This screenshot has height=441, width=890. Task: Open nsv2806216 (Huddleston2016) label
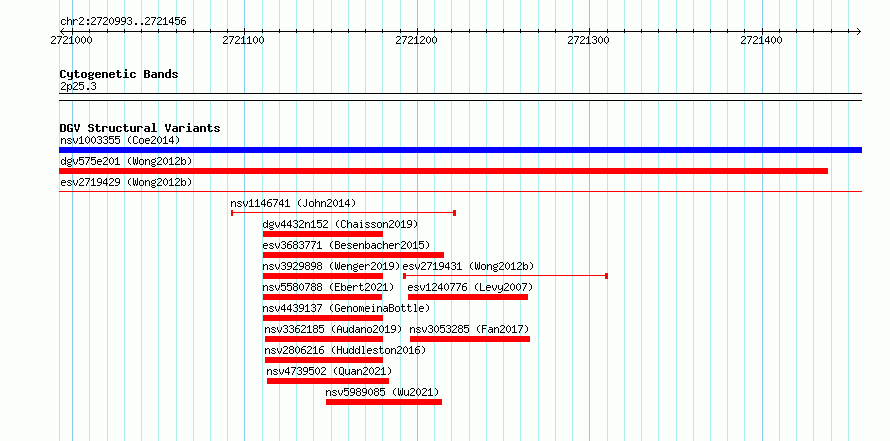pos(345,350)
